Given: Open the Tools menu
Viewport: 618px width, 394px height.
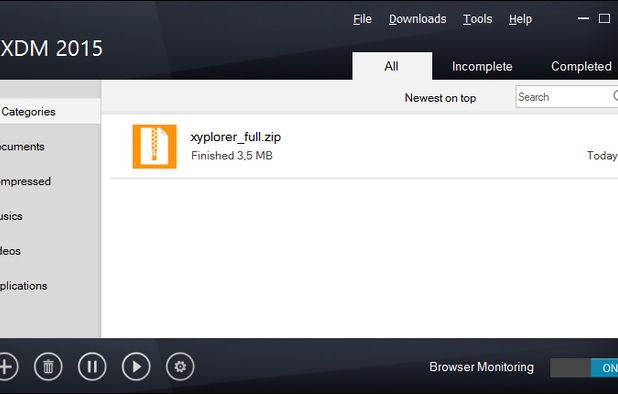Looking at the screenshot, I should [477, 19].
